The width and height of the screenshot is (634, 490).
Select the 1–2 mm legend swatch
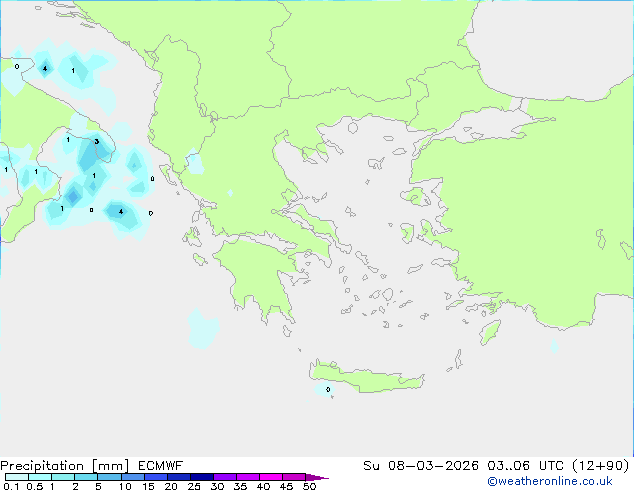coord(63,477)
